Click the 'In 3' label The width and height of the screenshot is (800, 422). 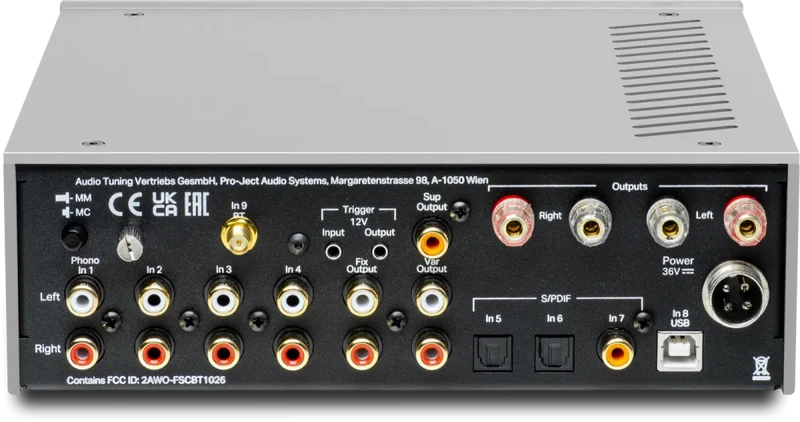click(223, 269)
